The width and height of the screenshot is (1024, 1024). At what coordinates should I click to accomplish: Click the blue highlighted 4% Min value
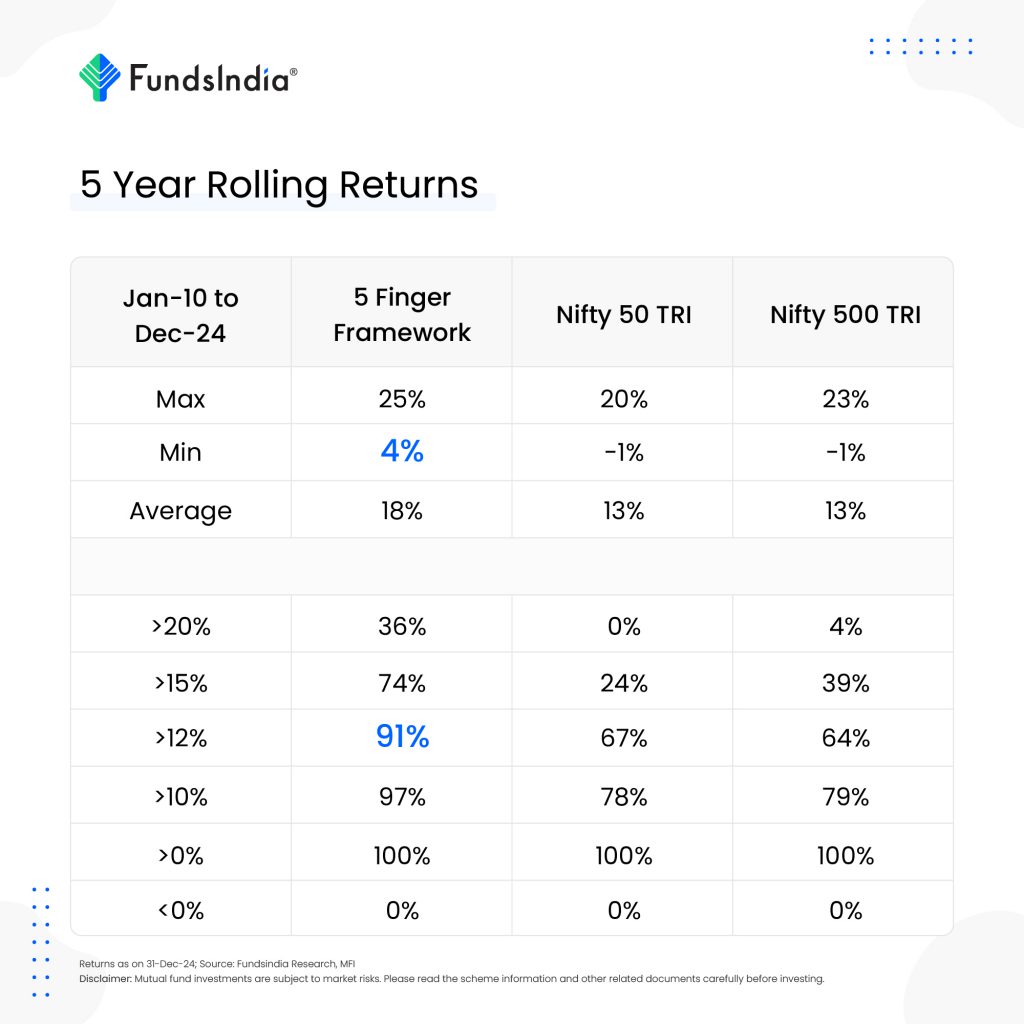coord(402,452)
